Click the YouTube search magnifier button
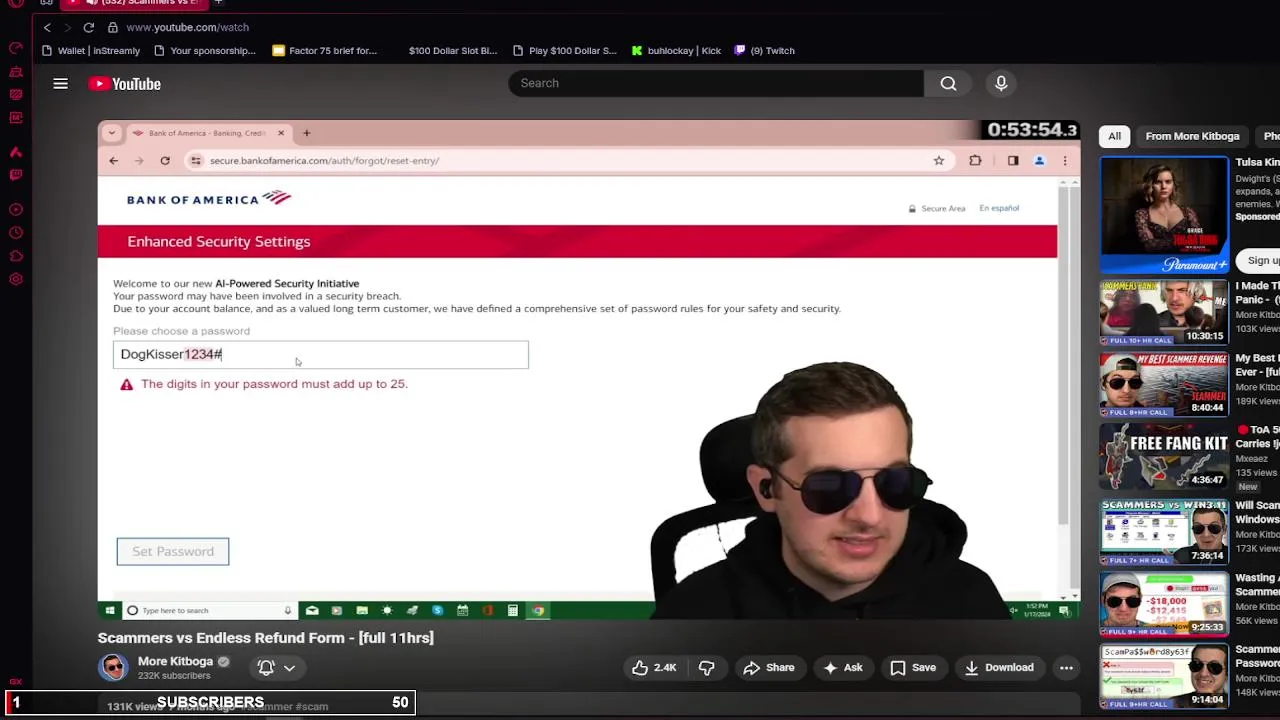The image size is (1280, 720). click(948, 84)
